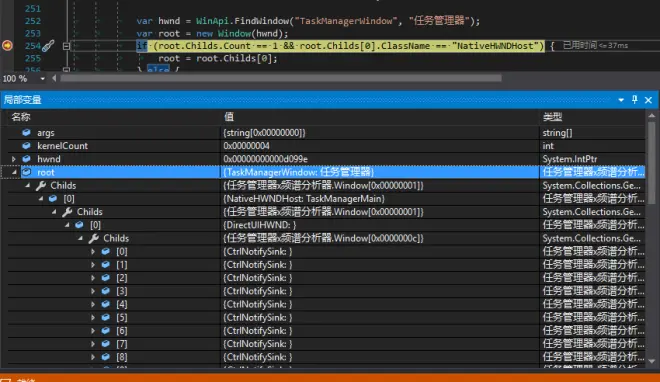Collapse the [0] DirectUIHWND item
660x382 pixels.
tap(67, 225)
